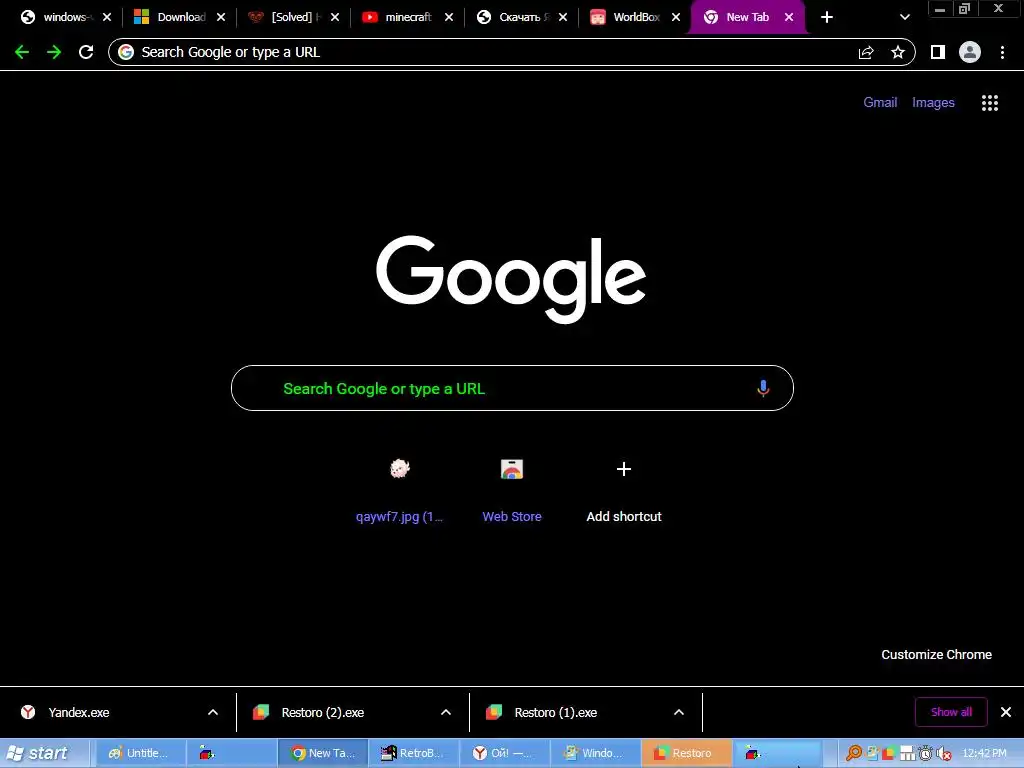Viewport: 1024px width, 768px height.
Task: Open the side panel button
Action: (x=938, y=52)
